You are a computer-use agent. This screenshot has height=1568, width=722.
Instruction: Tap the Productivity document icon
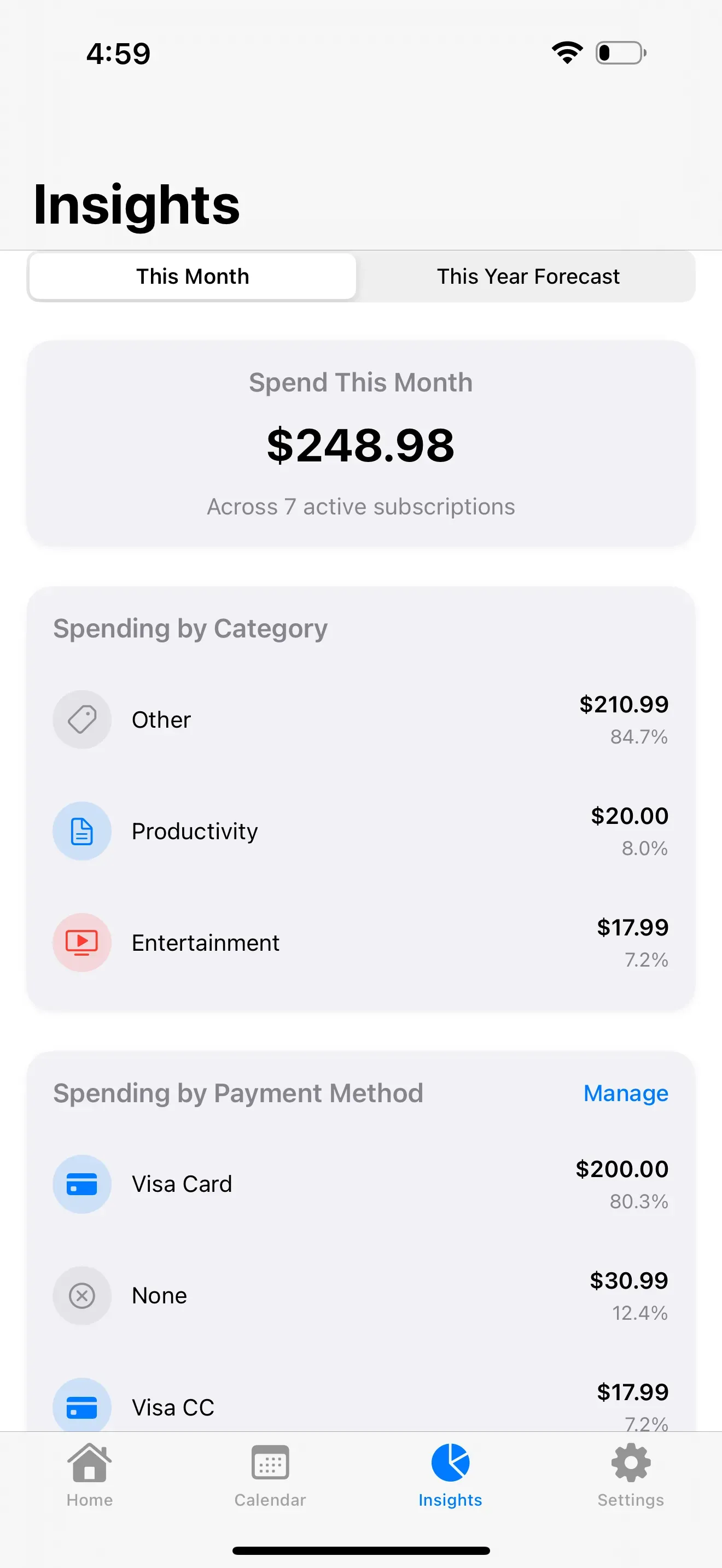point(82,831)
